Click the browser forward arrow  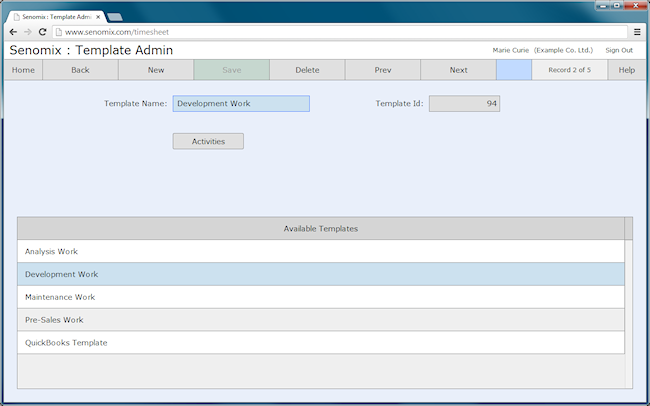[27, 32]
